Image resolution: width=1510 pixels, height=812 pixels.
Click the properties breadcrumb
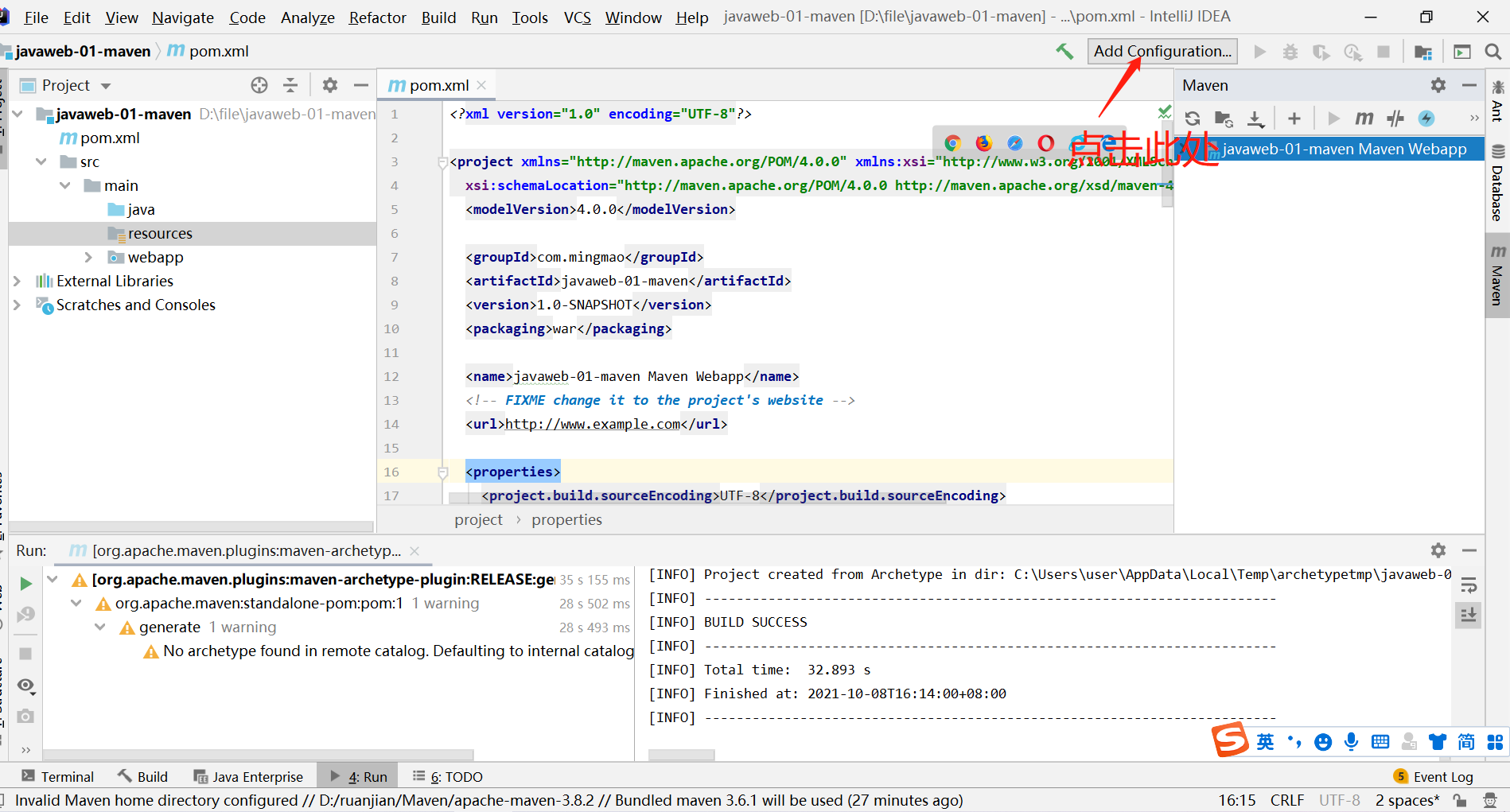pyautogui.click(x=566, y=520)
